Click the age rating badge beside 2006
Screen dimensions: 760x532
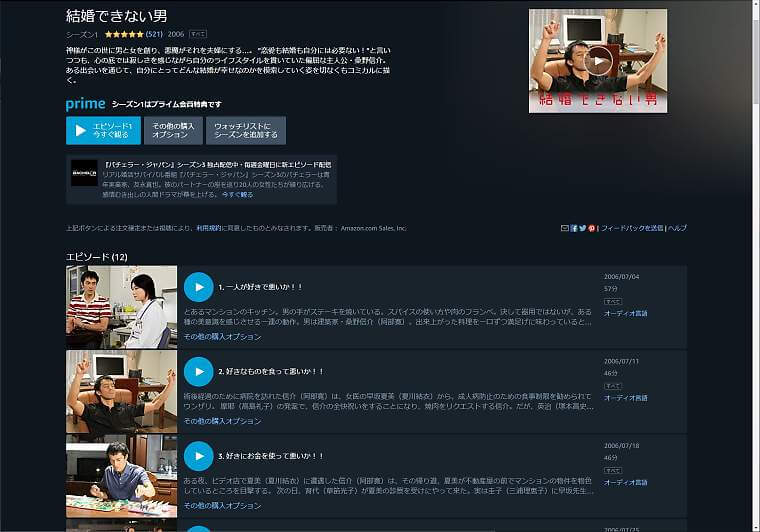click(198, 34)
